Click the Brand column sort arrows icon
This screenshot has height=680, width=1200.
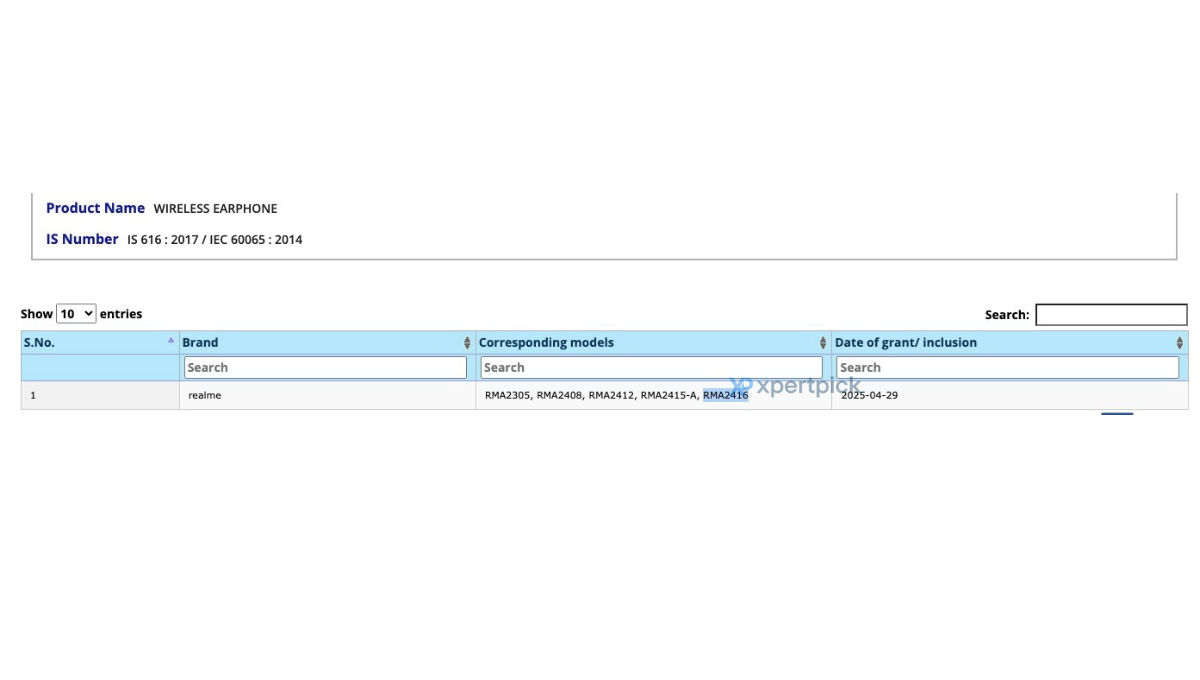pos(467,343)
